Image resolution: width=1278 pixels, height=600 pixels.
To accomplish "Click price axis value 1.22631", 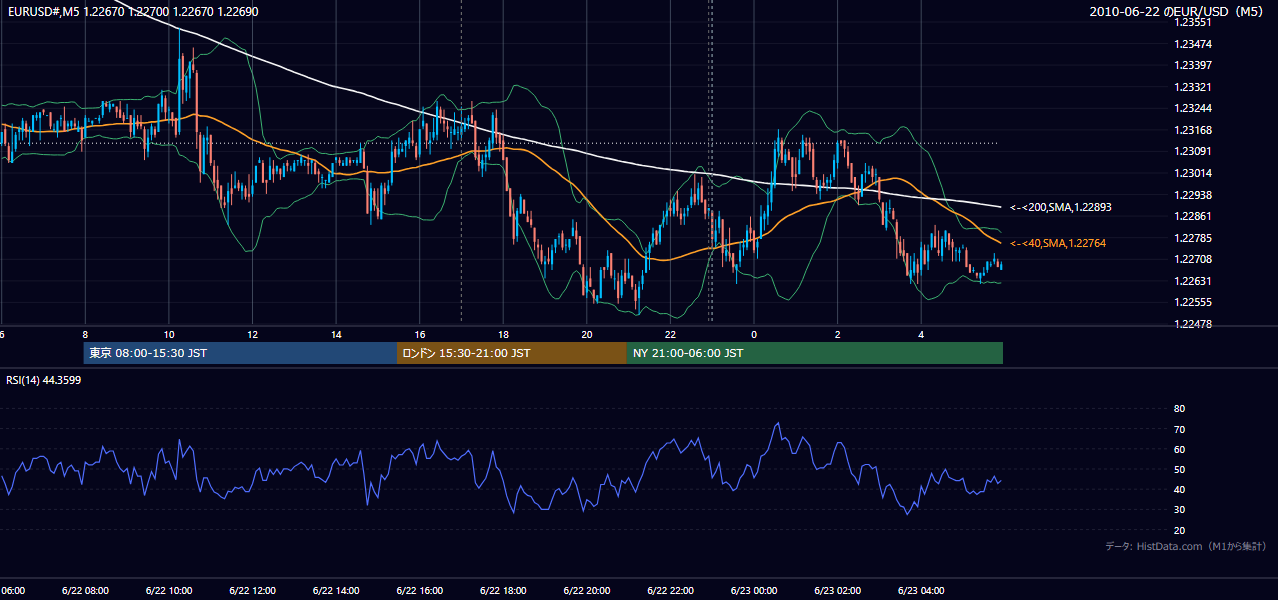I will pos(1192,281).
